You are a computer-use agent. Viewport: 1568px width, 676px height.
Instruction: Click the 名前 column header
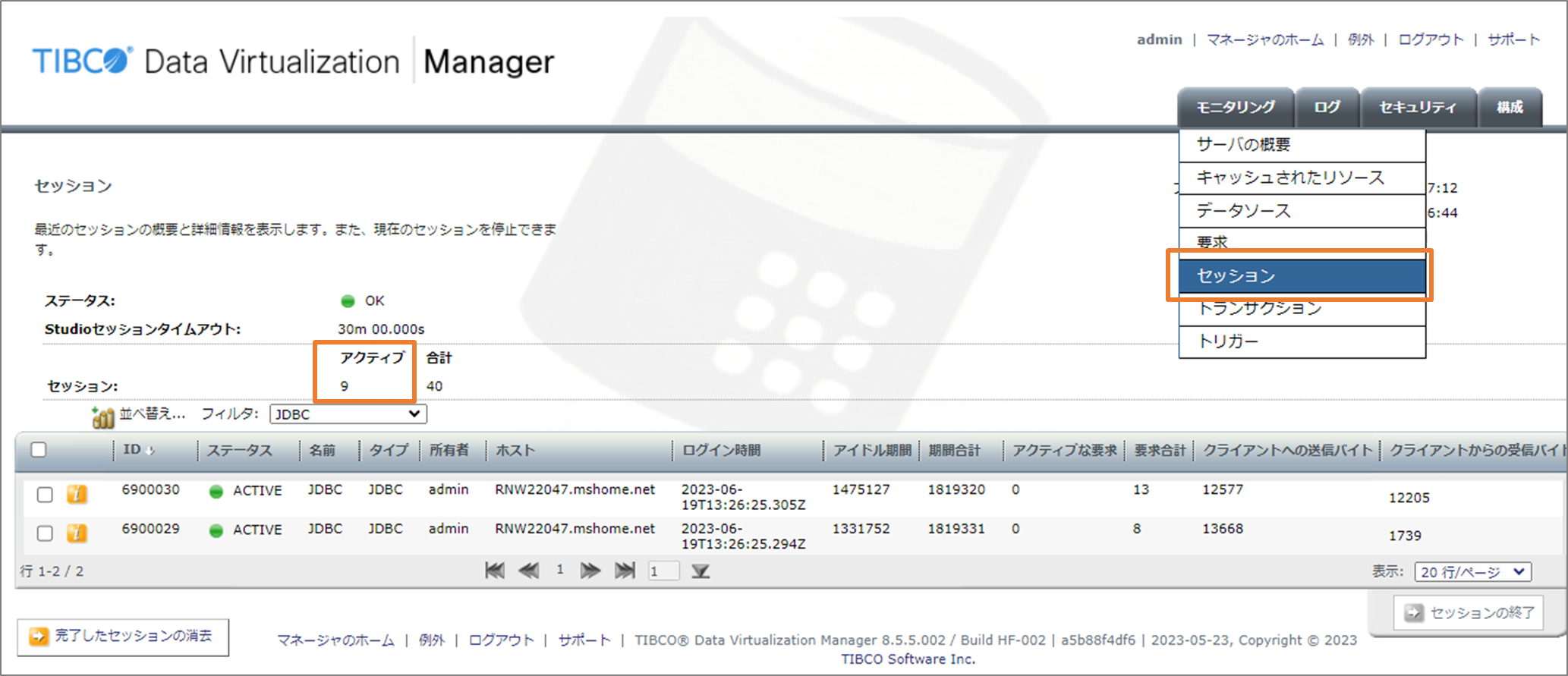pyautogui.click(x=322, y=451)
